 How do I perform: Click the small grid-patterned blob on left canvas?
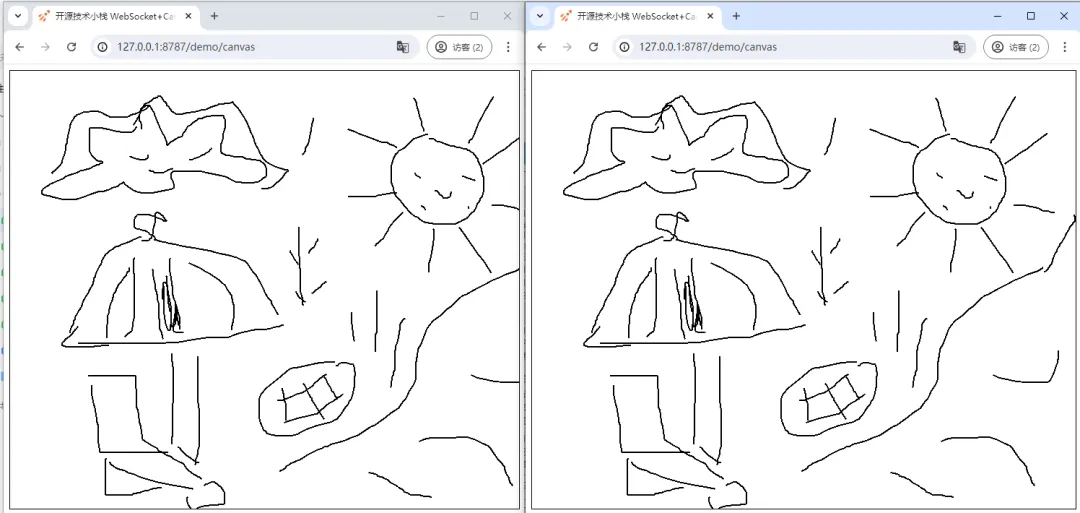point(307,399)
